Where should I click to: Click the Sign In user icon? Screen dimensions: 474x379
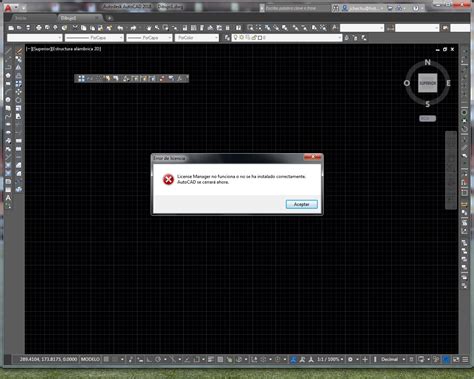click(345, 8)
